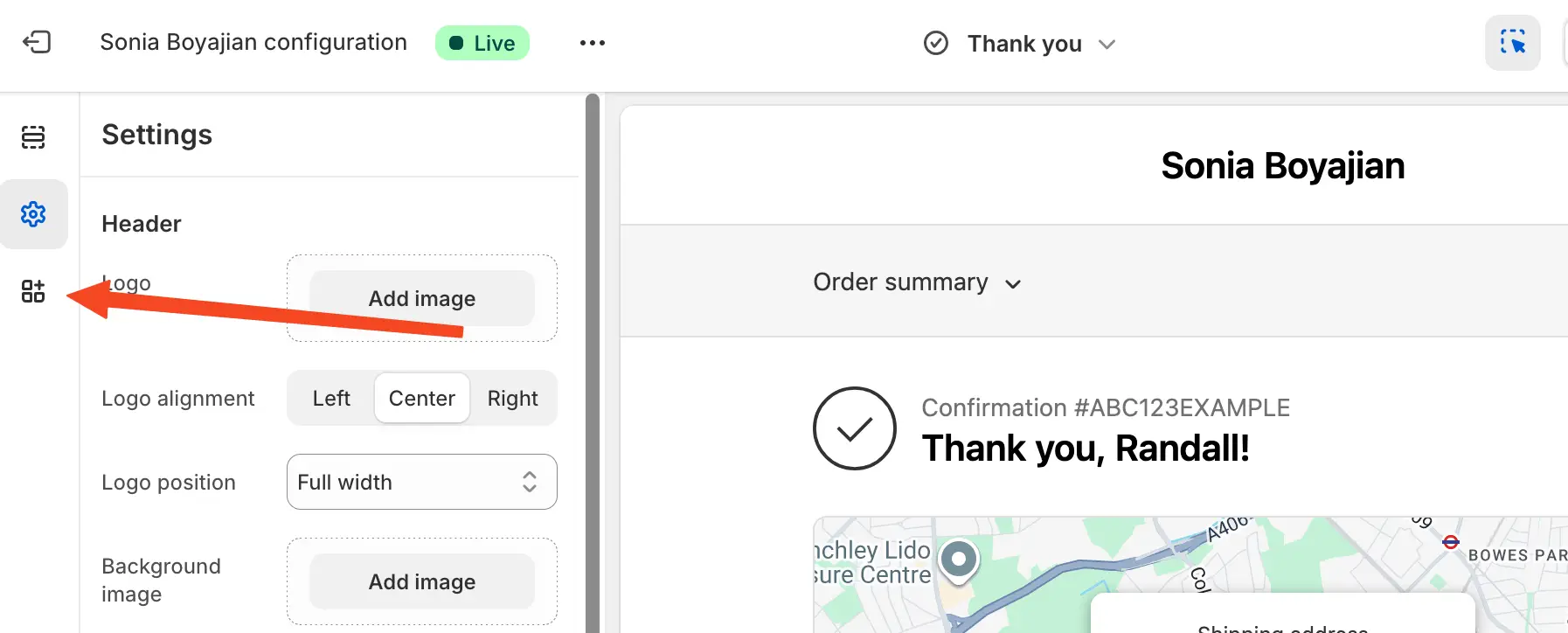Set logo alignment to Center
Screen dimensions: 1568x633
pos(422,399)
